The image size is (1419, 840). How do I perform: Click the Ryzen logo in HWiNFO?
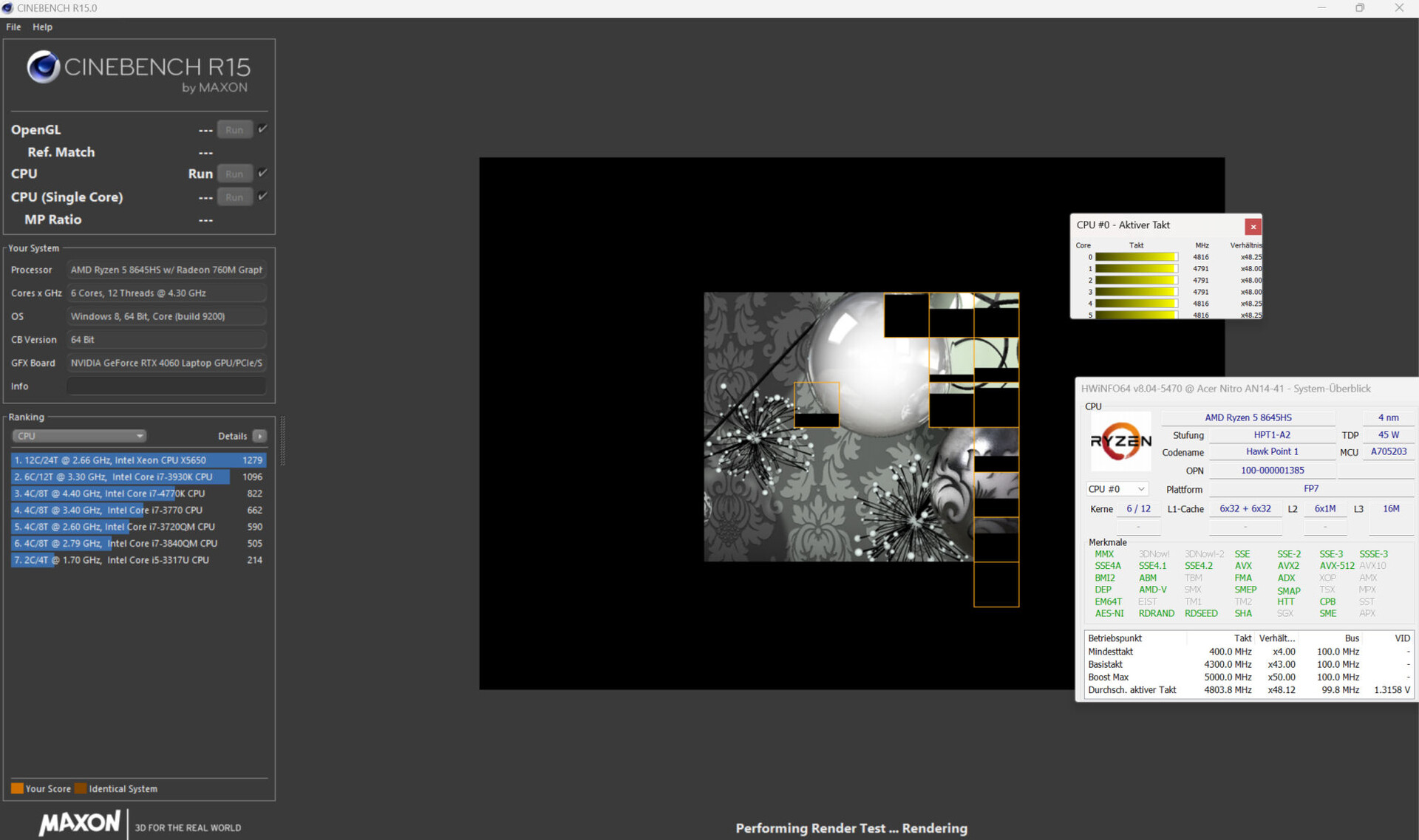click(1120, 442)
